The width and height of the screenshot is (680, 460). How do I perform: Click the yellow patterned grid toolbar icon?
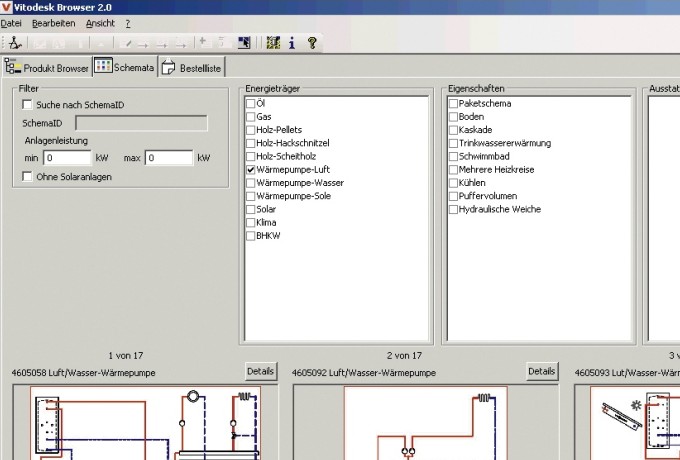[273, 42]
